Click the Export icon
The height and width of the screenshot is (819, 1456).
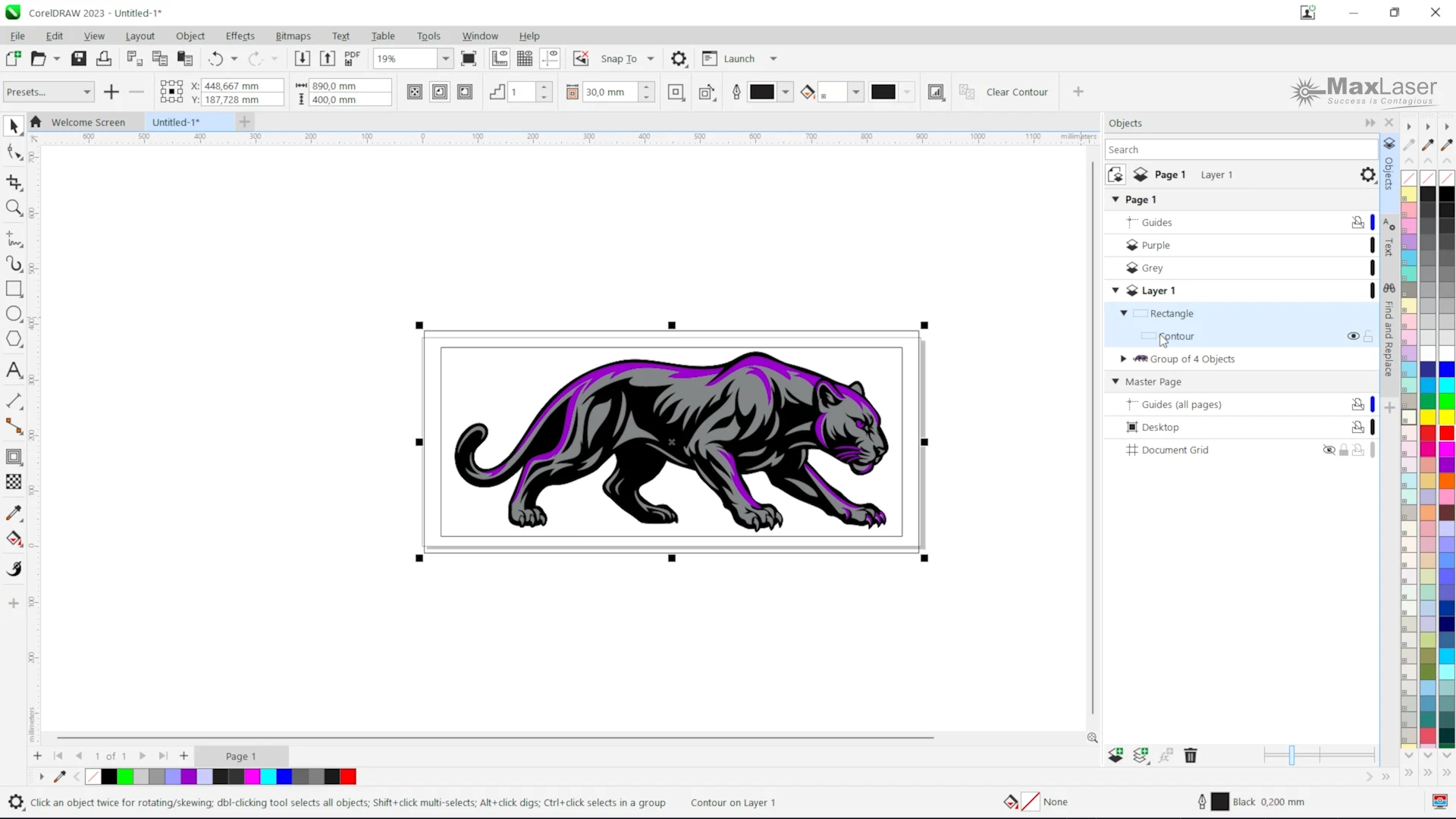point(328,58)
